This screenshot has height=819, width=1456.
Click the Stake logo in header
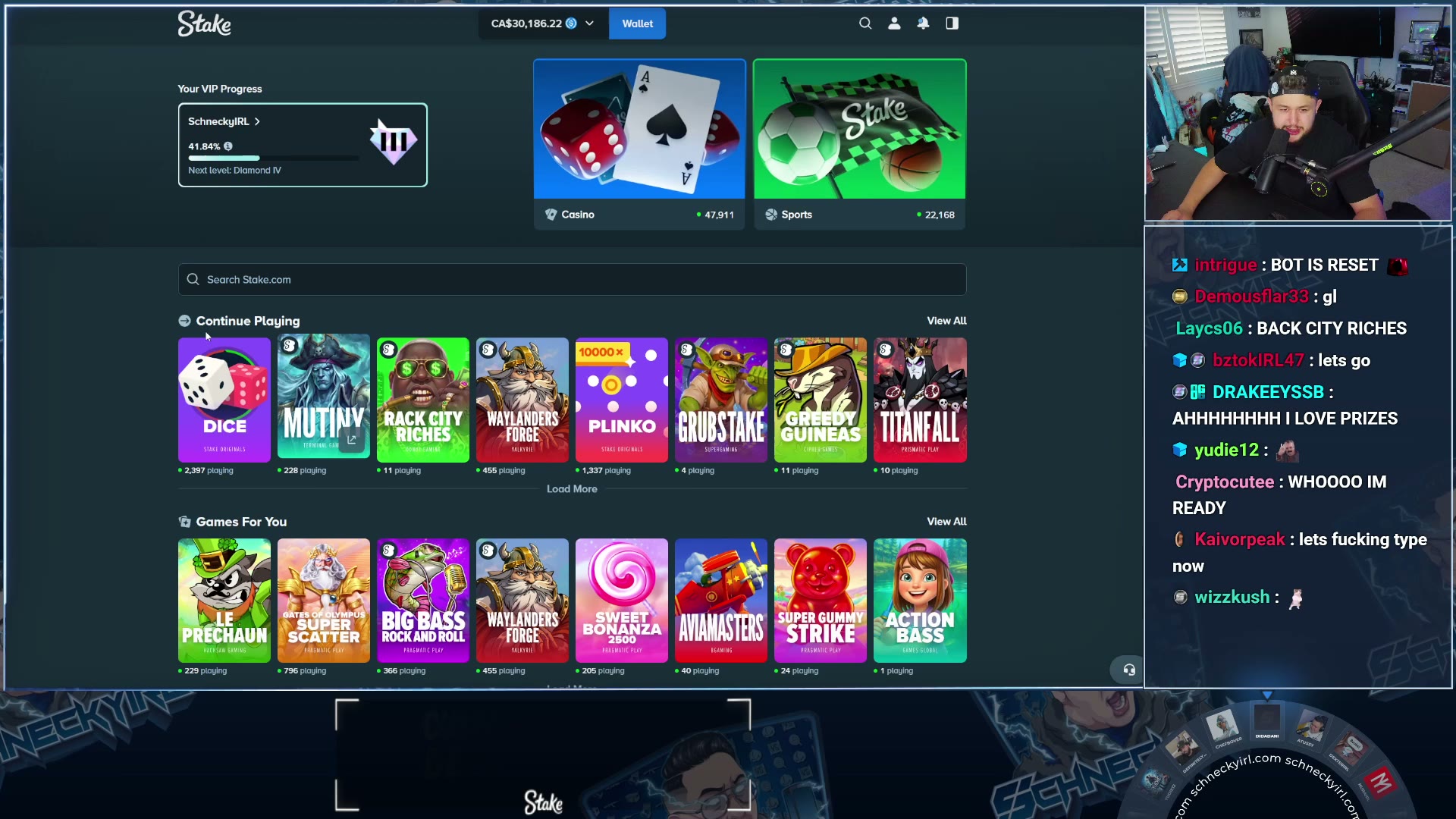point(205,24)
